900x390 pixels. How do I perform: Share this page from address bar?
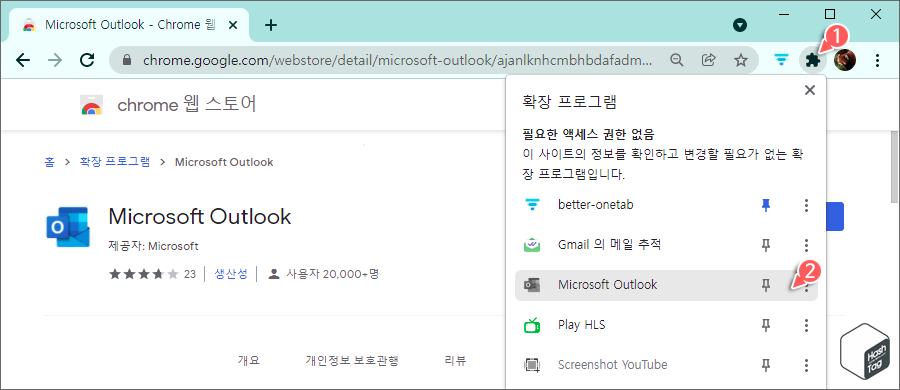click(709, 60)
